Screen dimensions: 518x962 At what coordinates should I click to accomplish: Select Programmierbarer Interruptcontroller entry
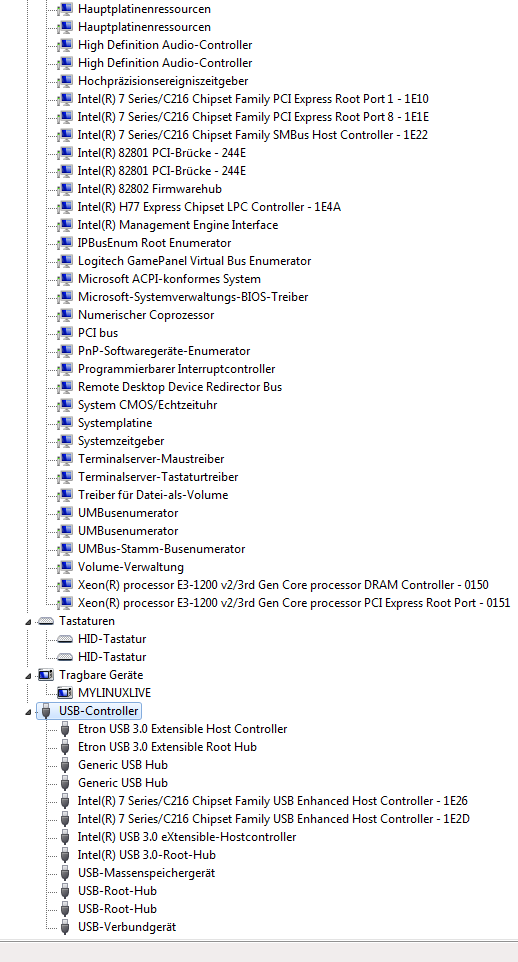click(176, 369)
